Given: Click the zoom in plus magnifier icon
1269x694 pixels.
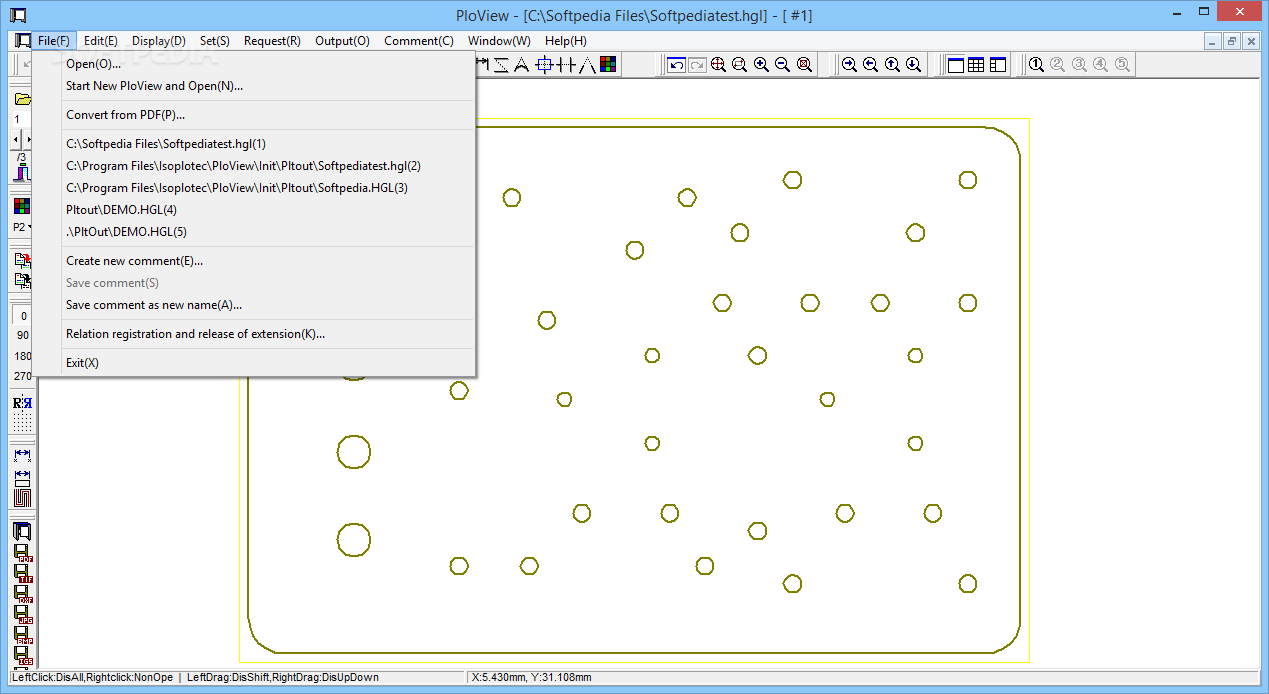Looking at the screenshot, I should [761, 65].
